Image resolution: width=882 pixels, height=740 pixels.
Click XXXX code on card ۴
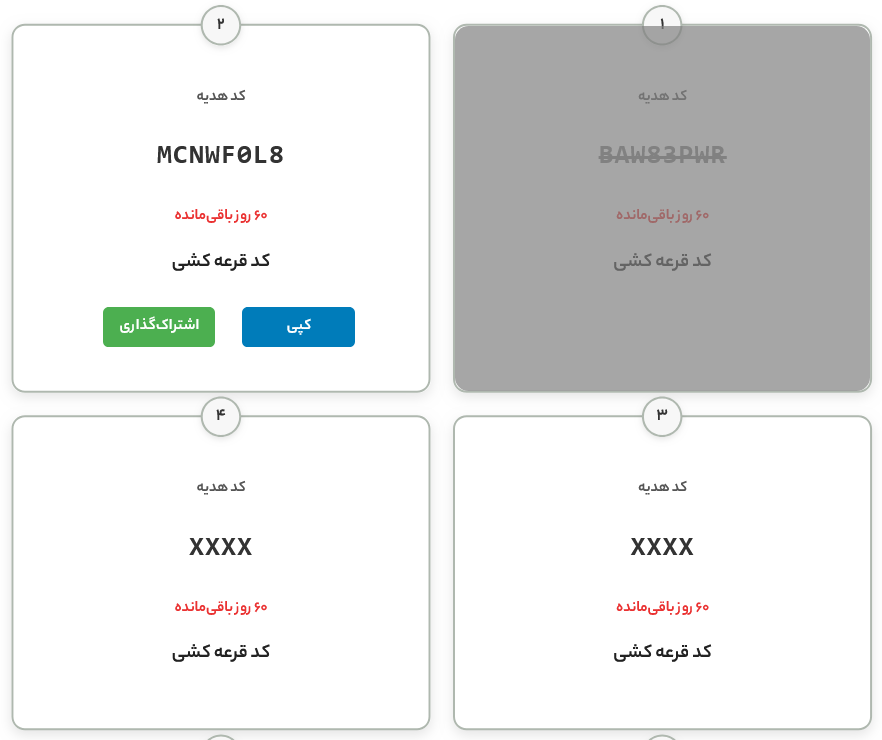tap(220, 547)
